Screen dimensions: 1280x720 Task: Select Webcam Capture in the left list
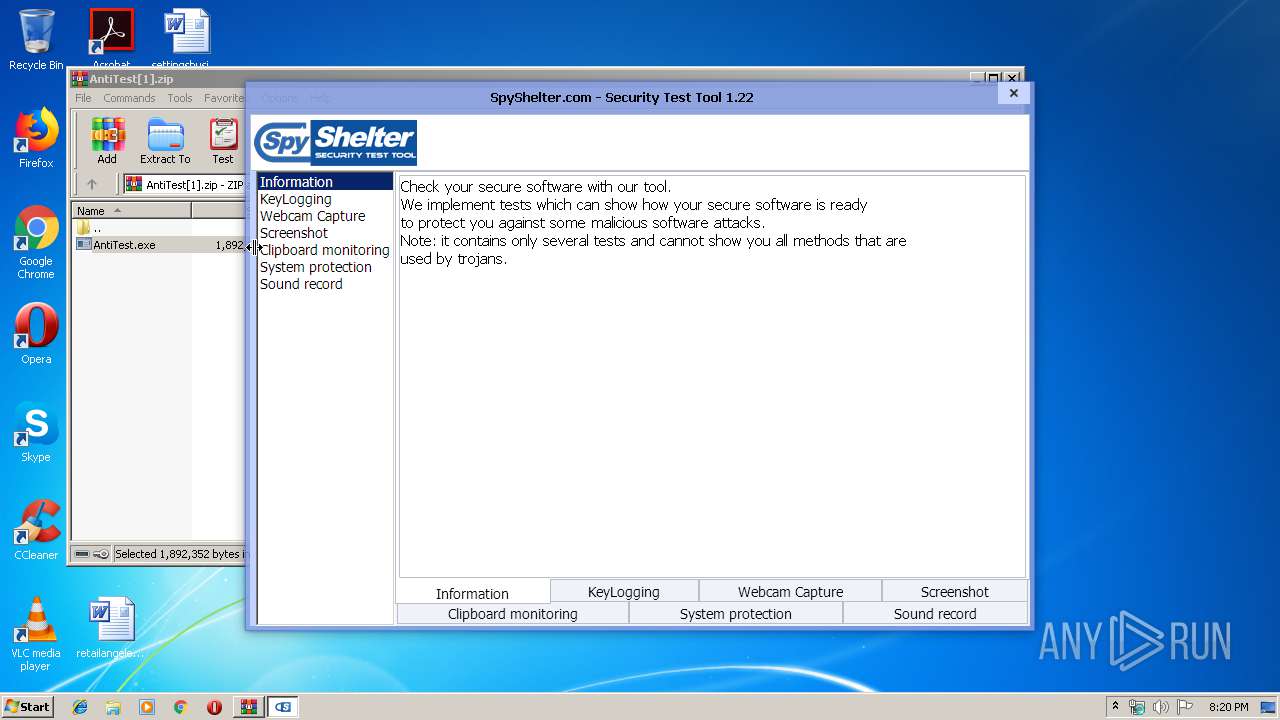(324, 216)
